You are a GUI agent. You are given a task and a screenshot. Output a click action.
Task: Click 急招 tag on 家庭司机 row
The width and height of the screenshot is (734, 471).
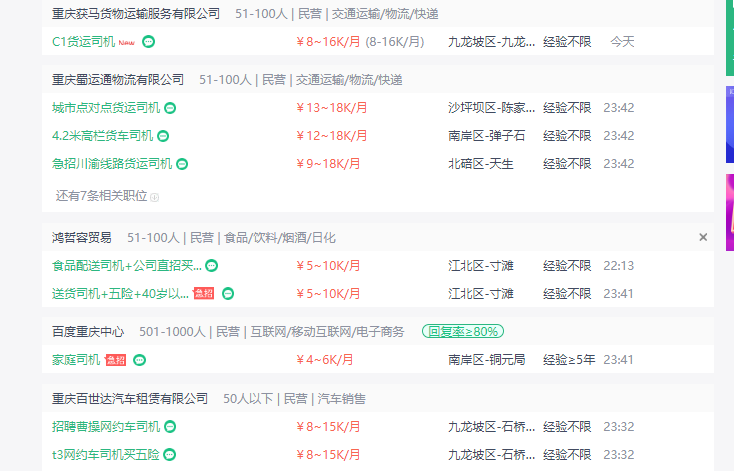click(115, 360)
